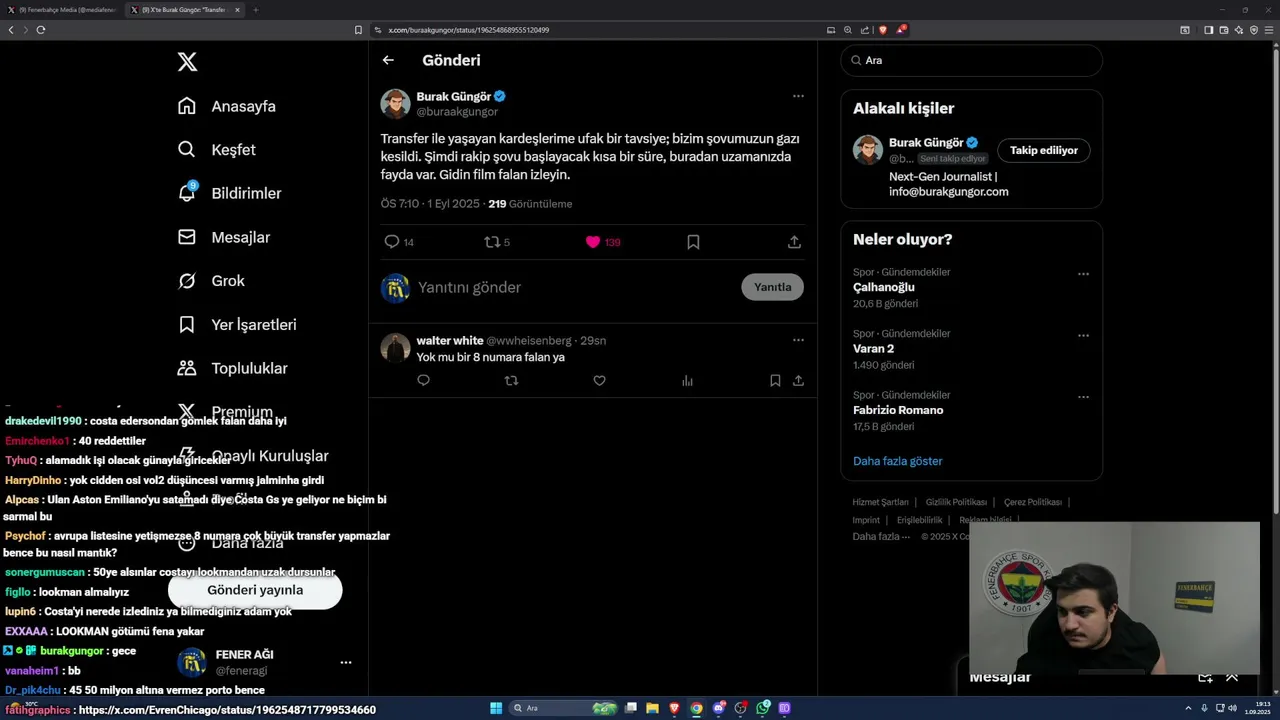Click 'Daha fazla göster' link
Screen dimensions: 1280x720
[898, 461]
